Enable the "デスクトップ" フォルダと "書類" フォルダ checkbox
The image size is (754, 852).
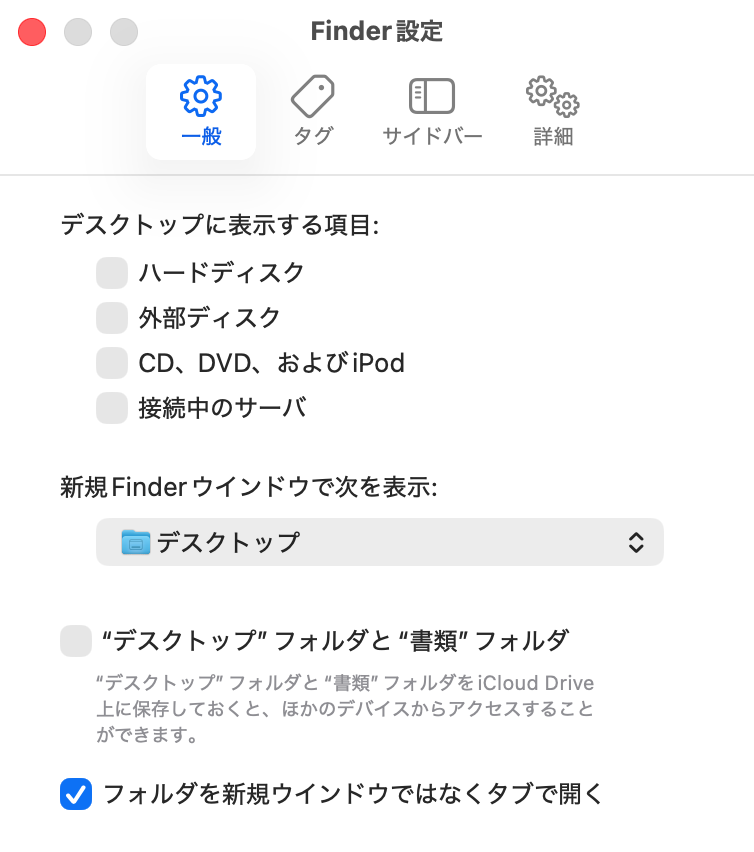(x=76, y=640)
